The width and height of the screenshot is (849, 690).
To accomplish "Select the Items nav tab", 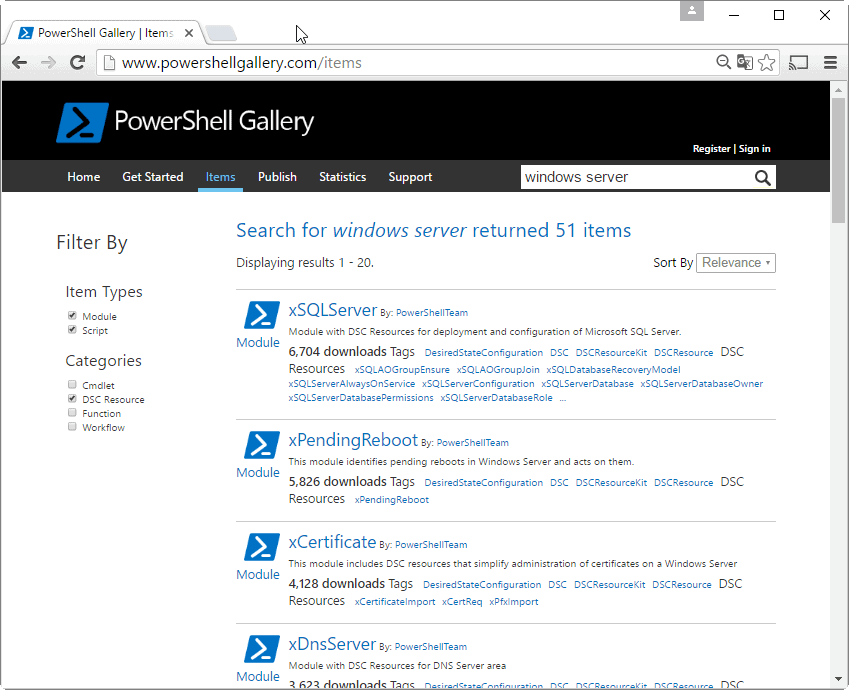I will point(220,177).
